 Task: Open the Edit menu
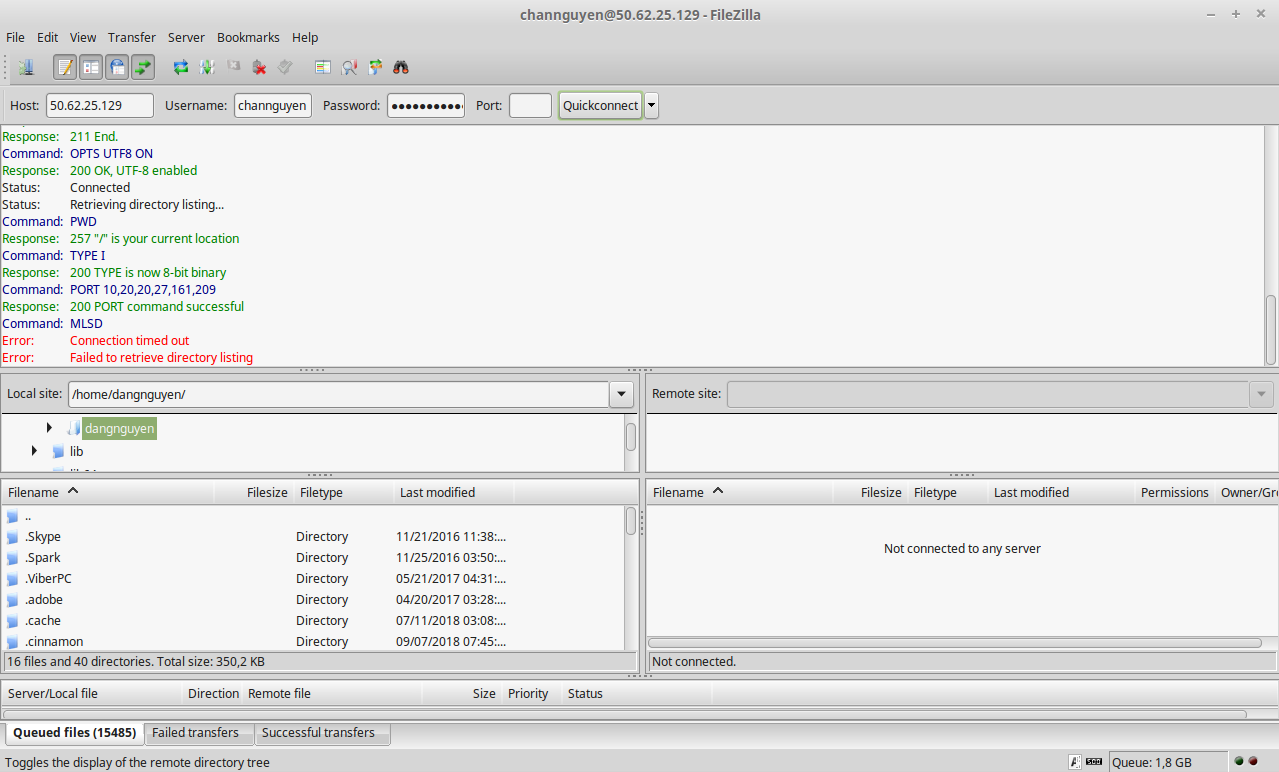47,37
